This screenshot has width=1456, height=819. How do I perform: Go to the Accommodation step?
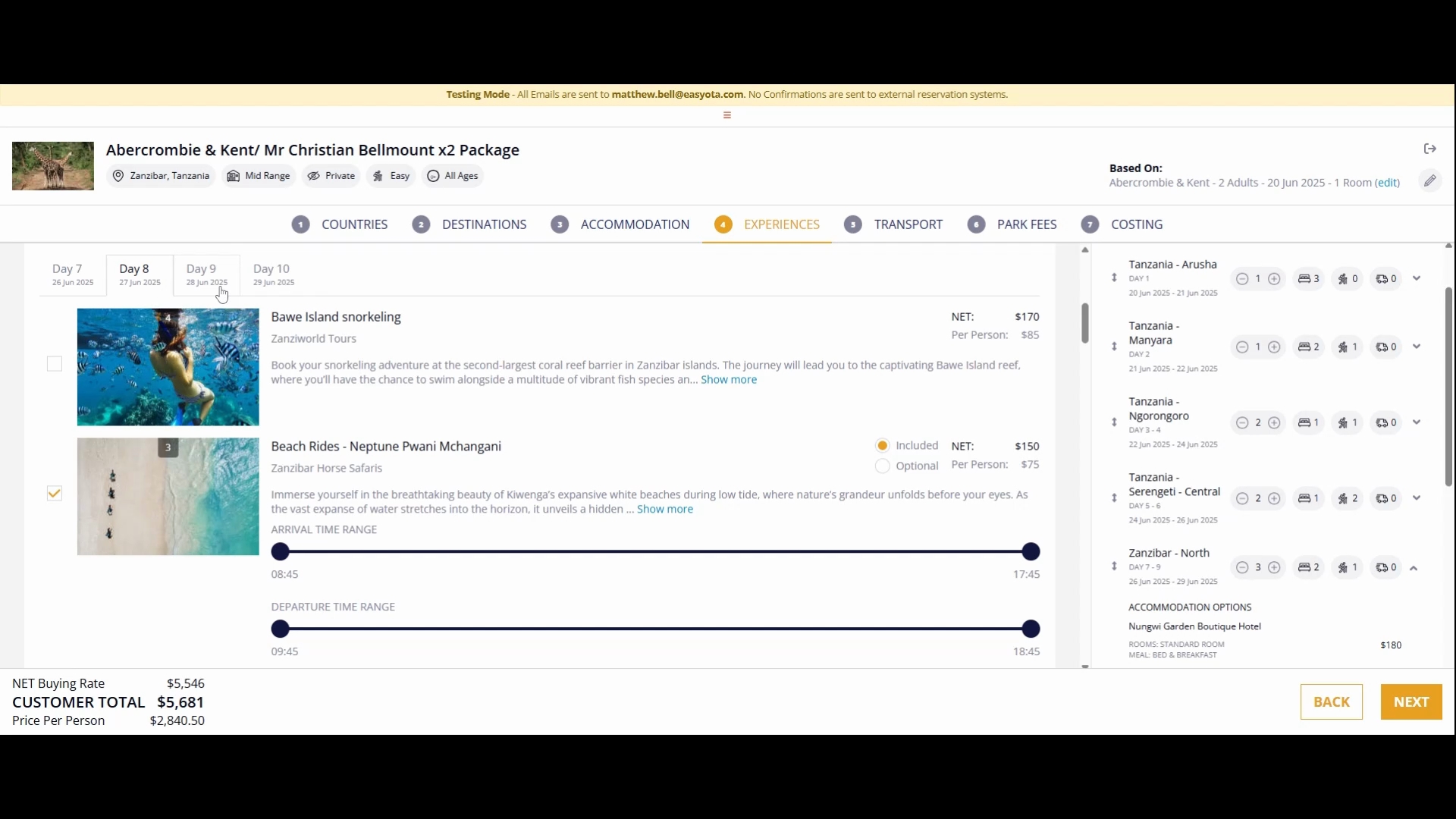(620, 224)
